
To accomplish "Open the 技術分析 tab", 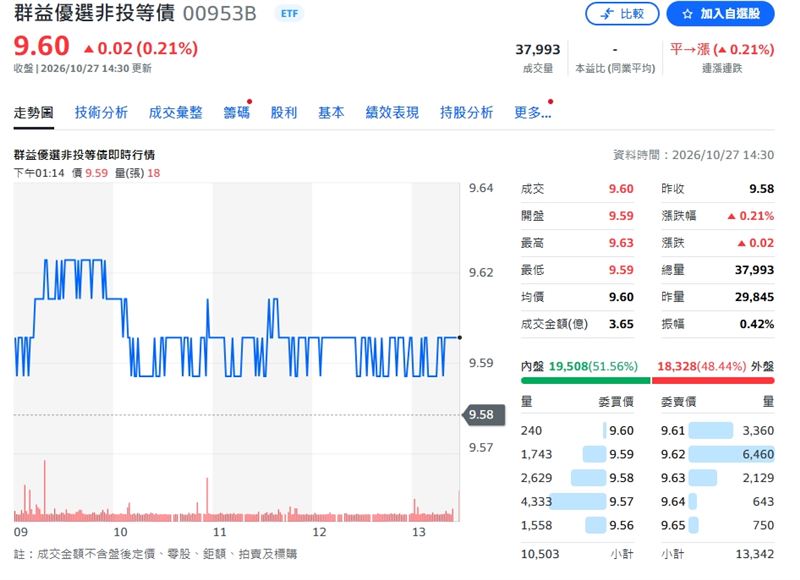I will coord(101,113).
